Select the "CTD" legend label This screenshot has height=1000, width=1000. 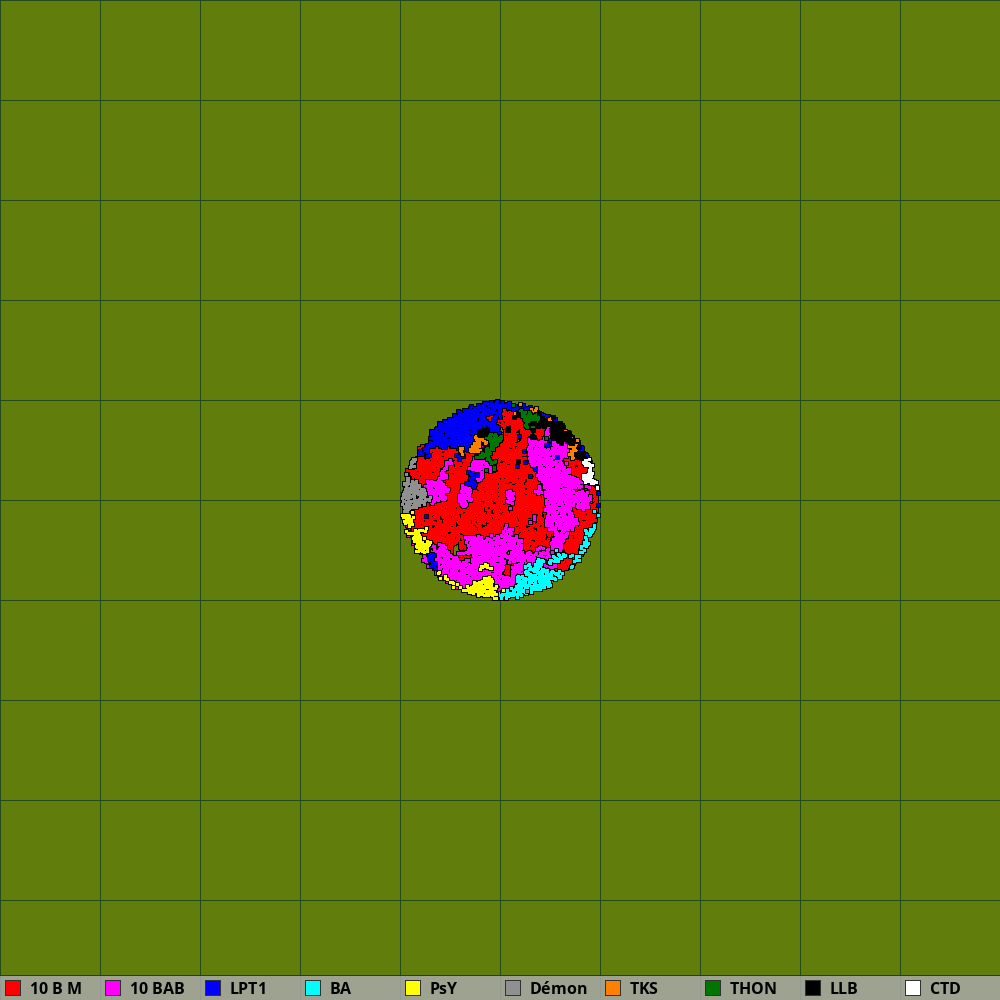click(x=945, y=988)
